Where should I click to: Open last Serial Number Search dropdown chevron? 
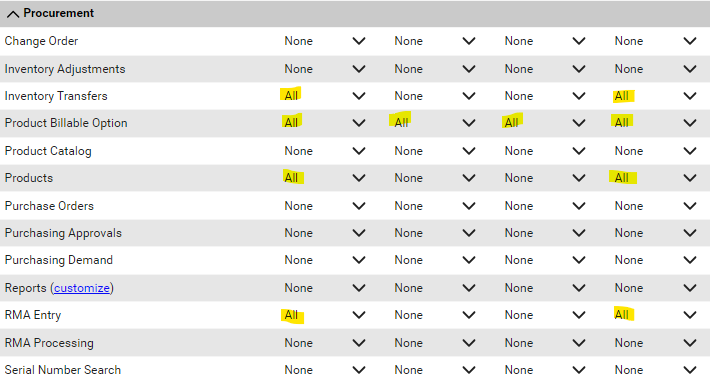pos(690,370)
